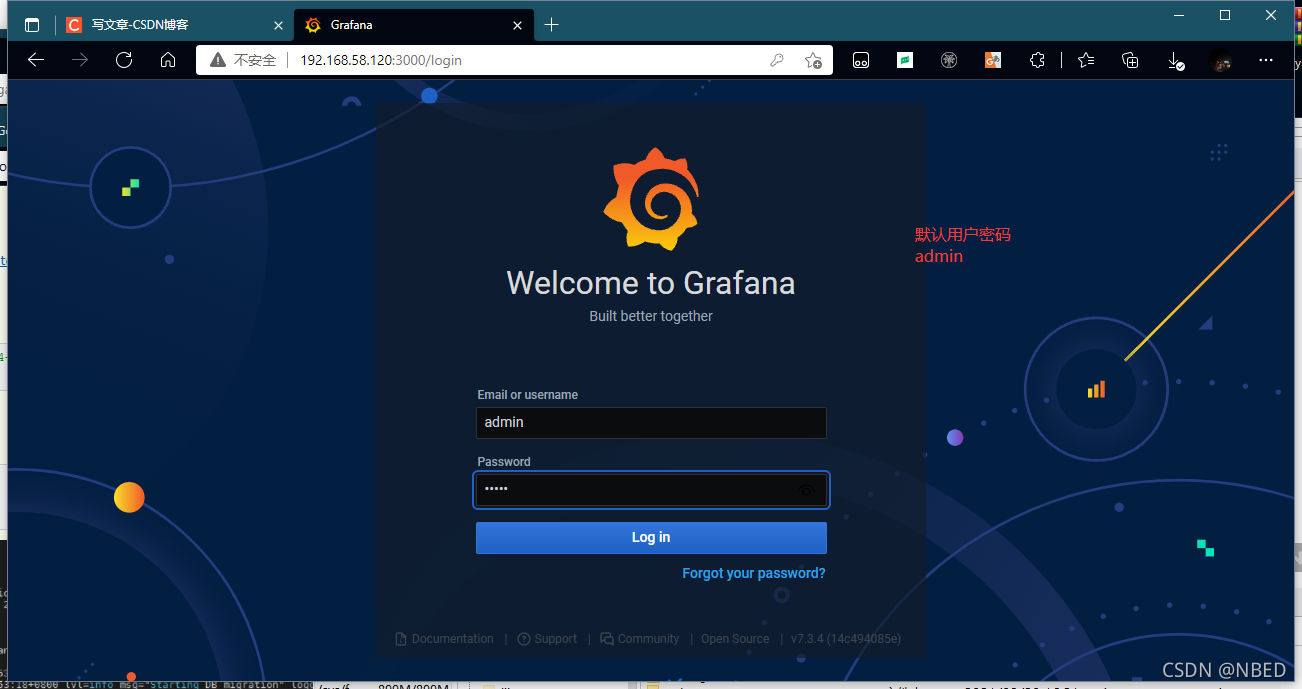Click the green extension icon in toolbar

point(905,60)
